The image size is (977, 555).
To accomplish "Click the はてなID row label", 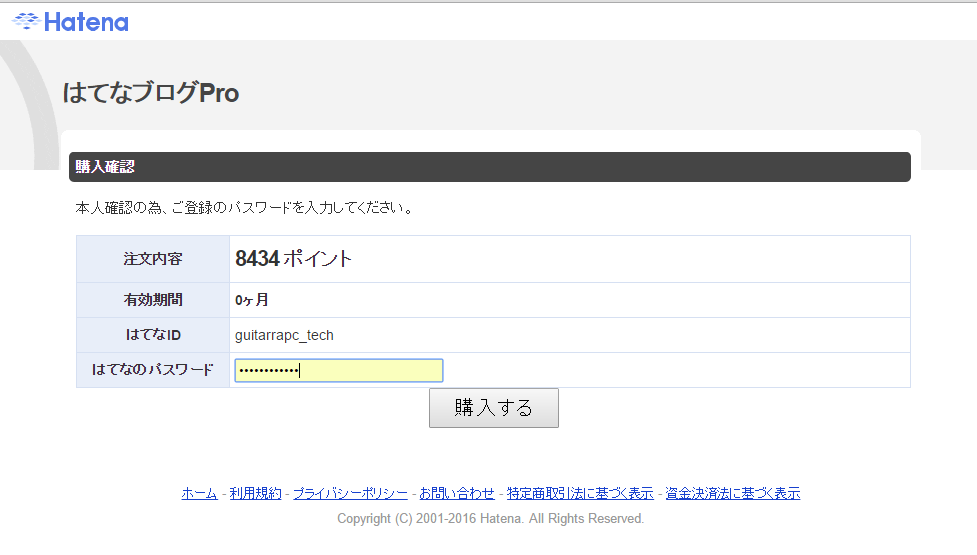I will tap(153, 335).
